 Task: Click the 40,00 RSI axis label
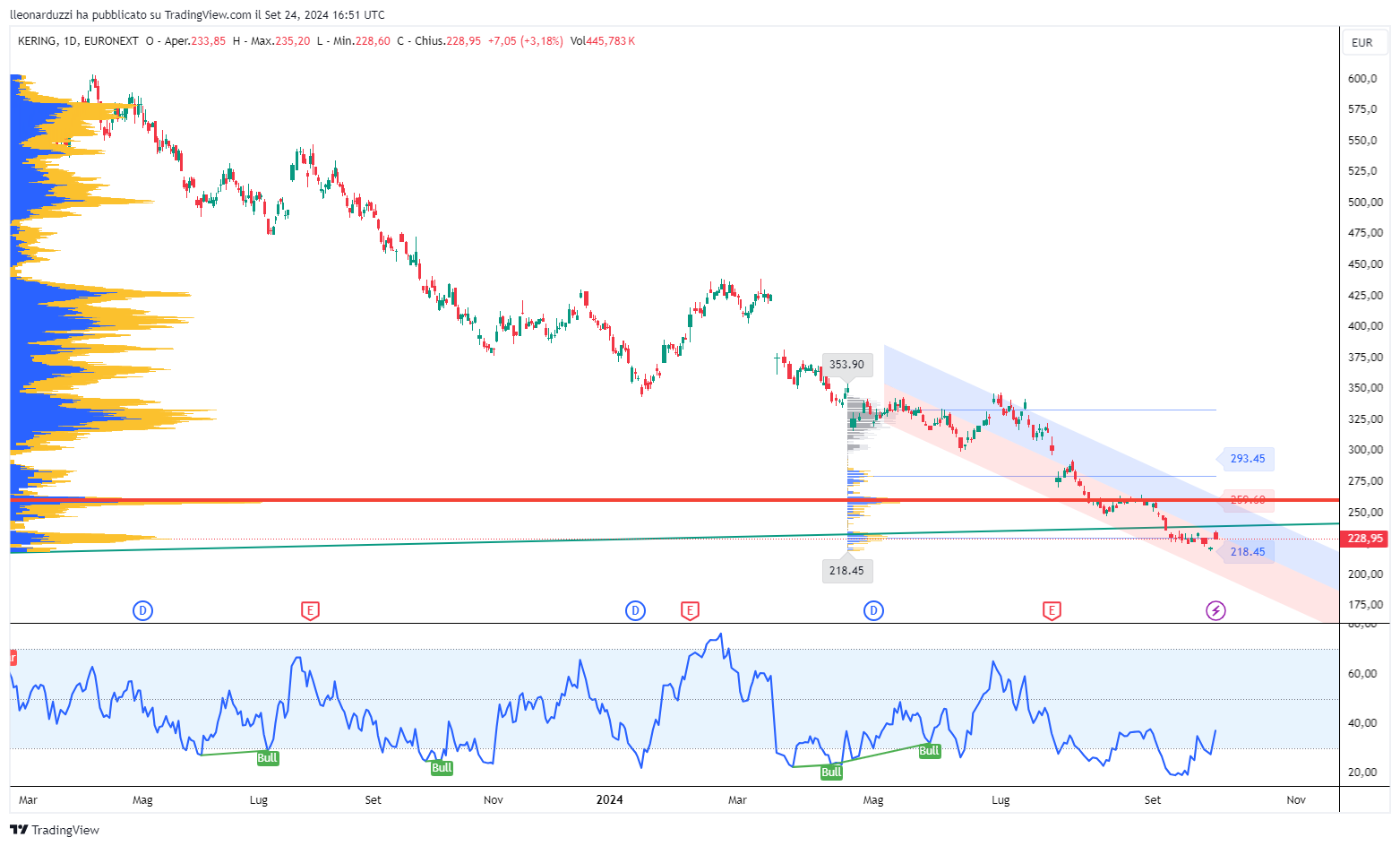[1362, 723]
